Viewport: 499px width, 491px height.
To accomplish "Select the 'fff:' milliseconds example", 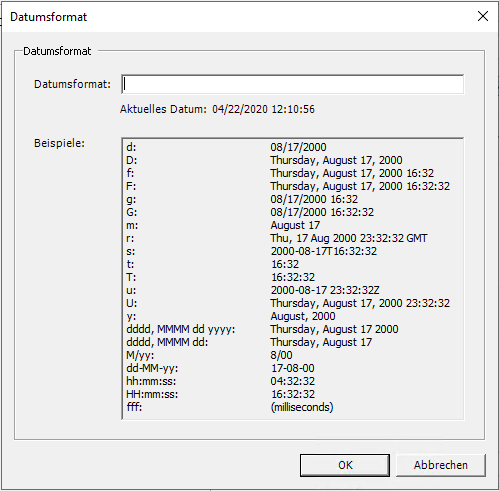I will coord(292,407).
